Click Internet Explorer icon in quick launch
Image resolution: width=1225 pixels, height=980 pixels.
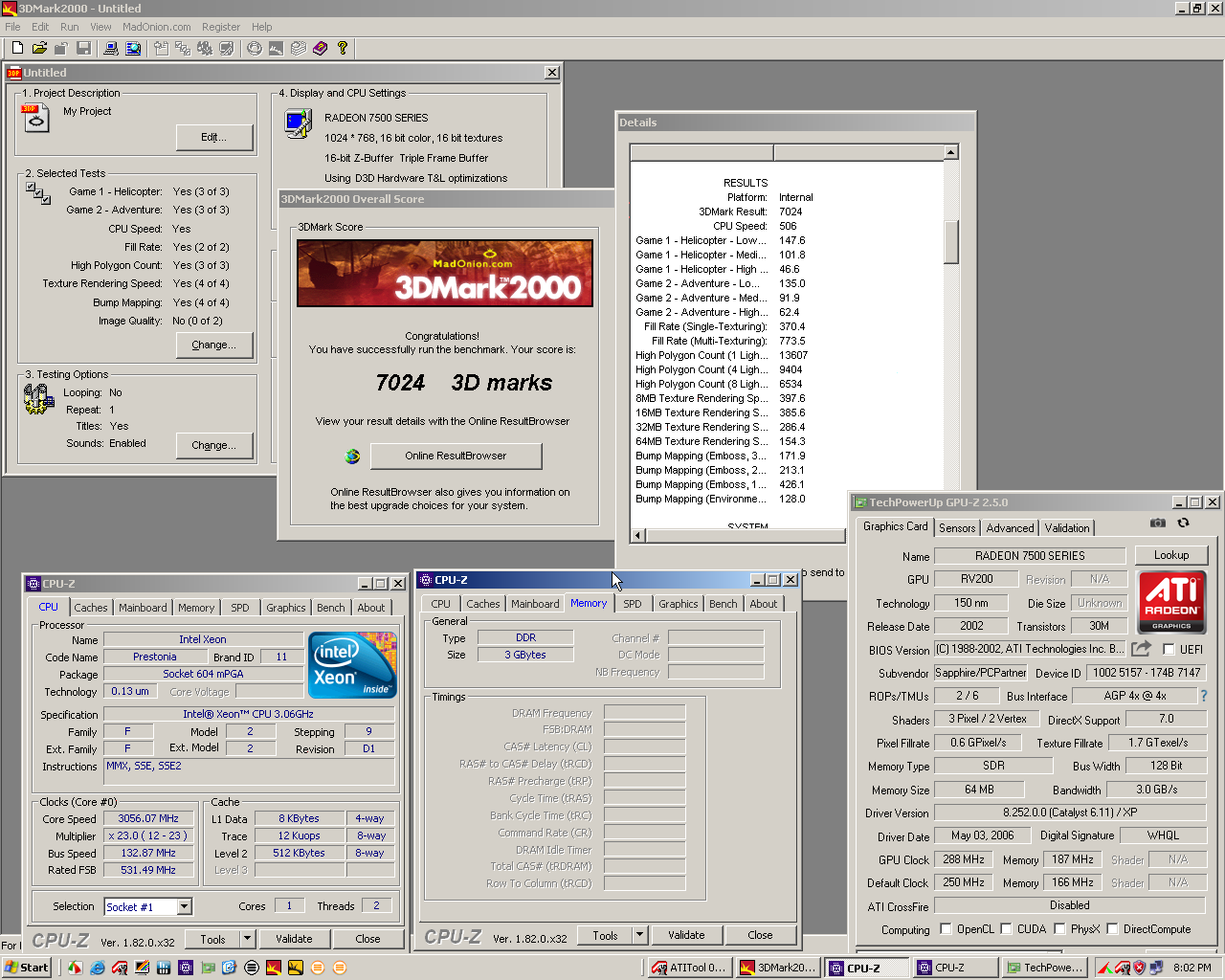click(98, 968)
